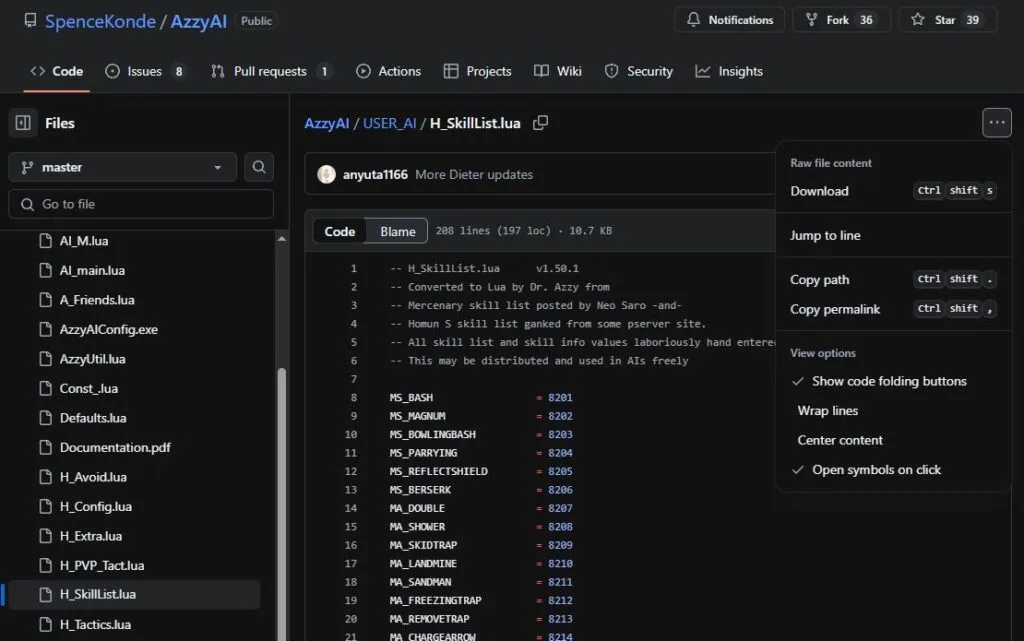Image resolution: width=1024 pixels, height=641 pixels.
Task: Click the Security shield icon
Action: click(x=611, y=71)
